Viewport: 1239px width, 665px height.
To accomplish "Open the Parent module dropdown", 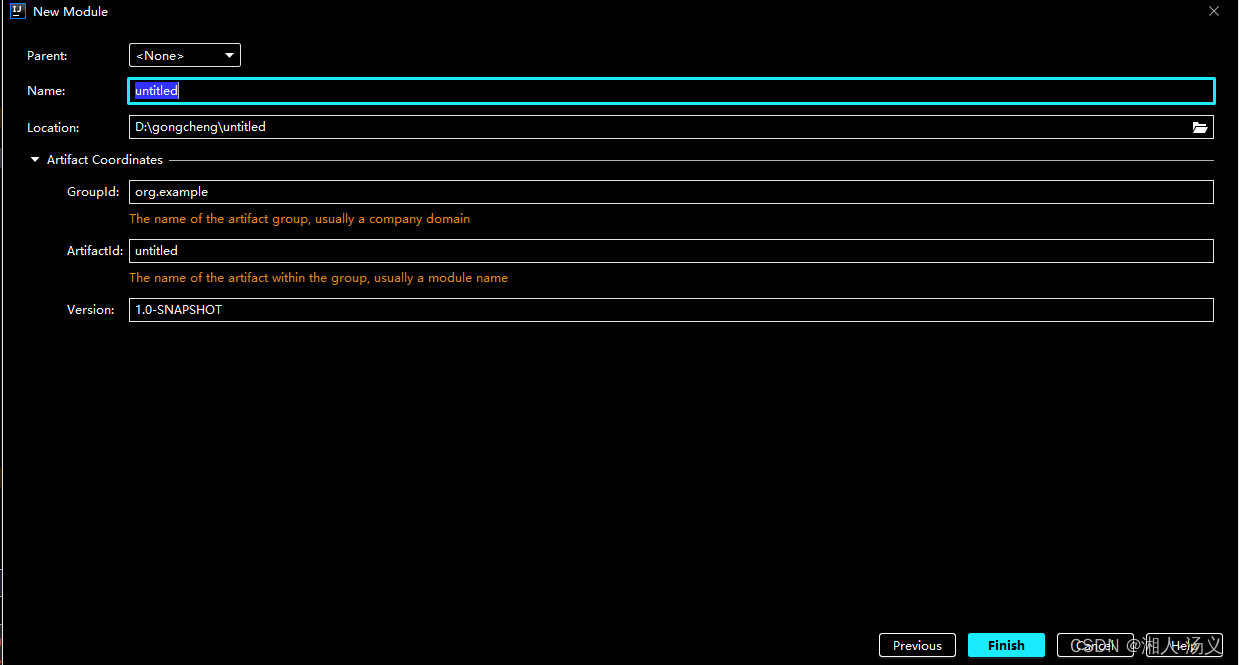I will [185, 56].
